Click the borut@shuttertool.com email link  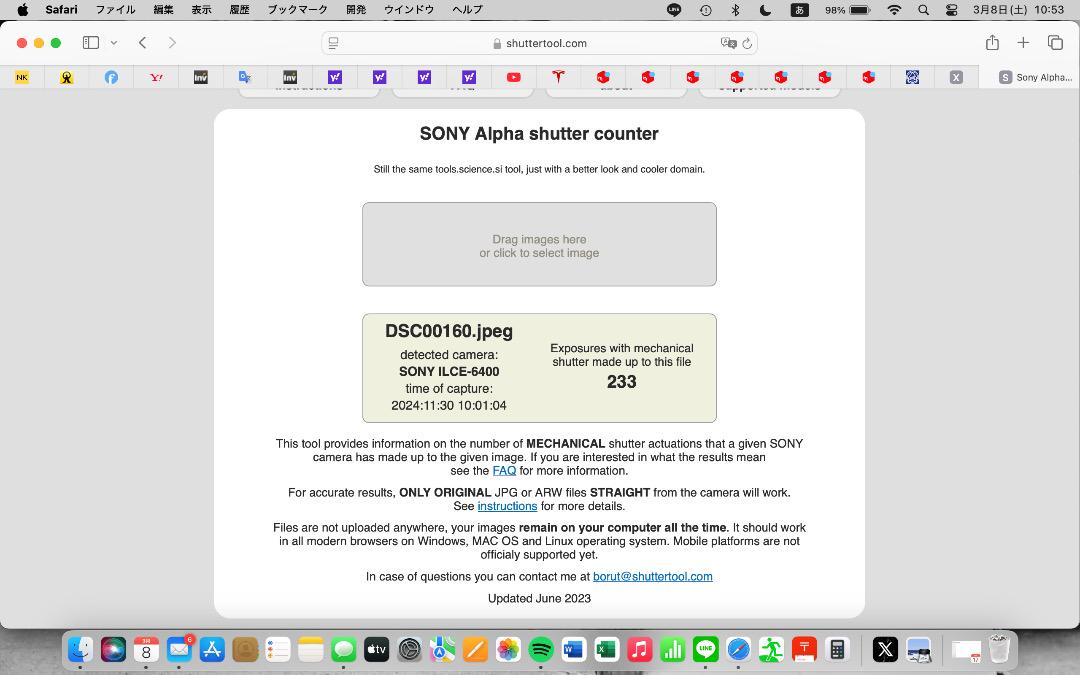point(652,577)
